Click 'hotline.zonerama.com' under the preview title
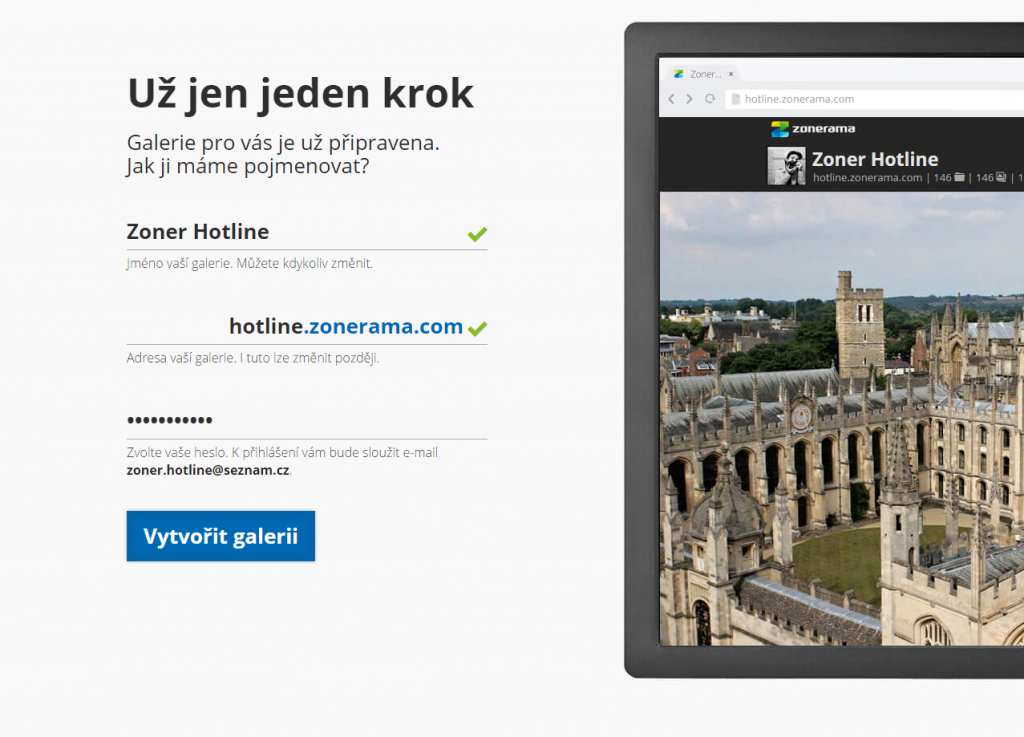The width and height of the screenshot is (1024, 737). pos(867,178)
